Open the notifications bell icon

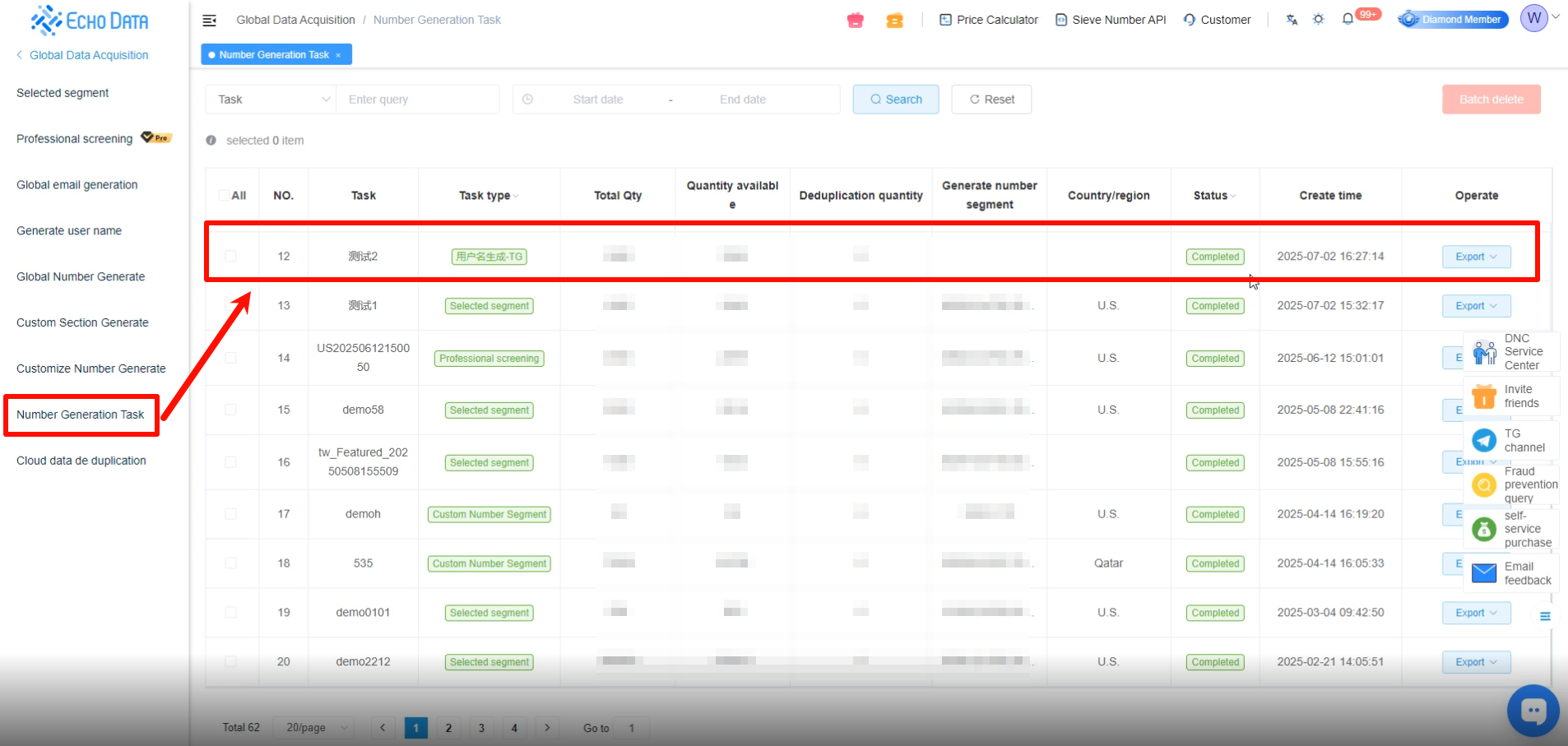[1348, 20]
